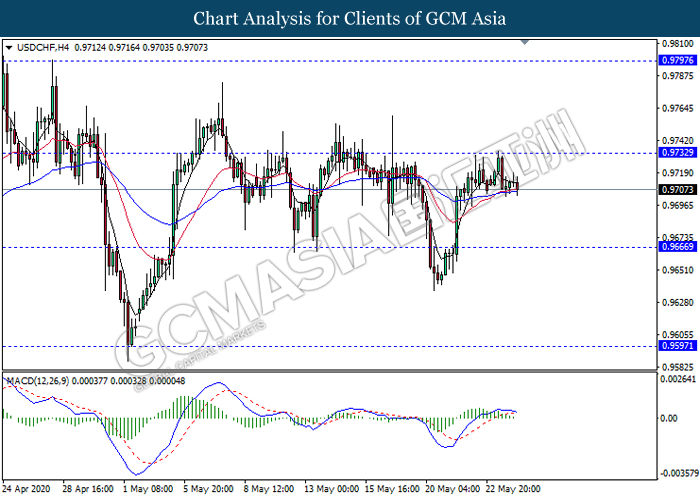Click the 15 May 16:00 time label

click(392, 489)
